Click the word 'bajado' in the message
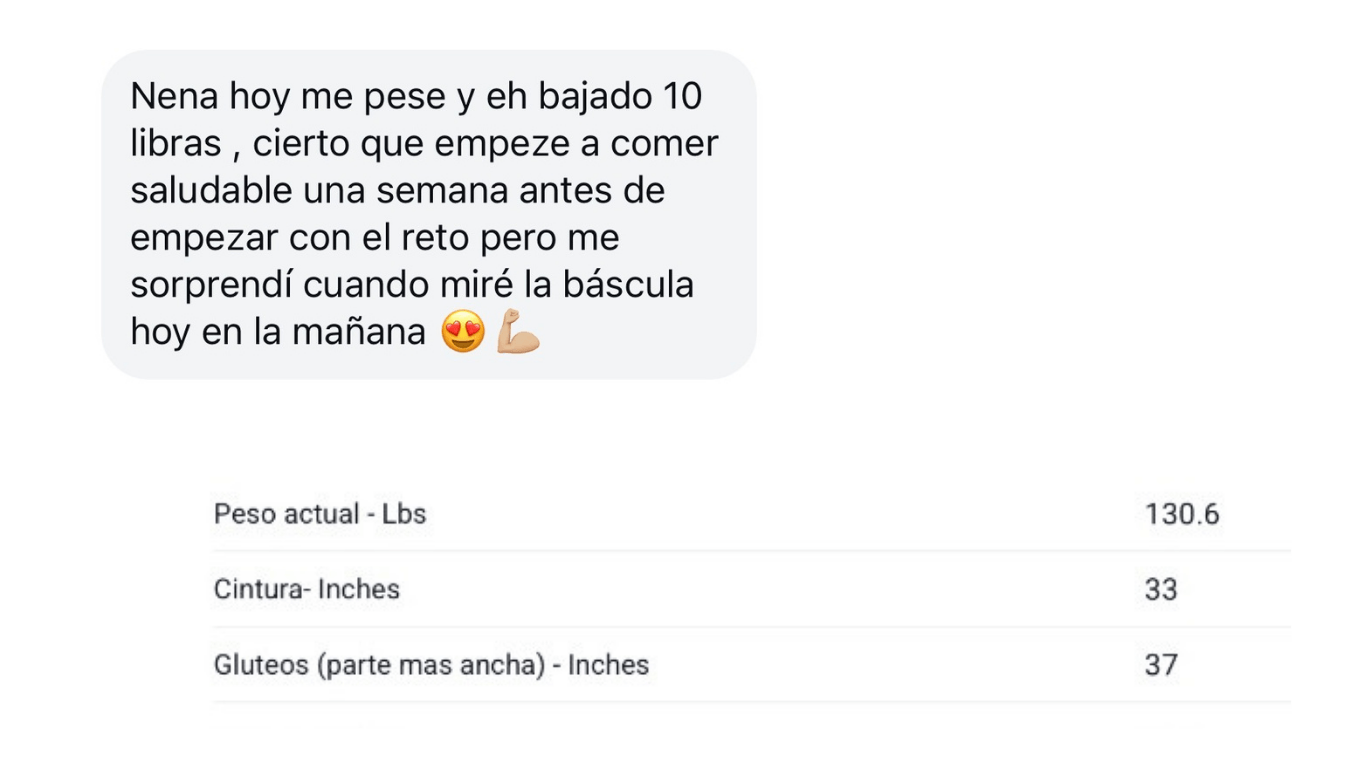 pyautogui.click(x=596, y=96)
